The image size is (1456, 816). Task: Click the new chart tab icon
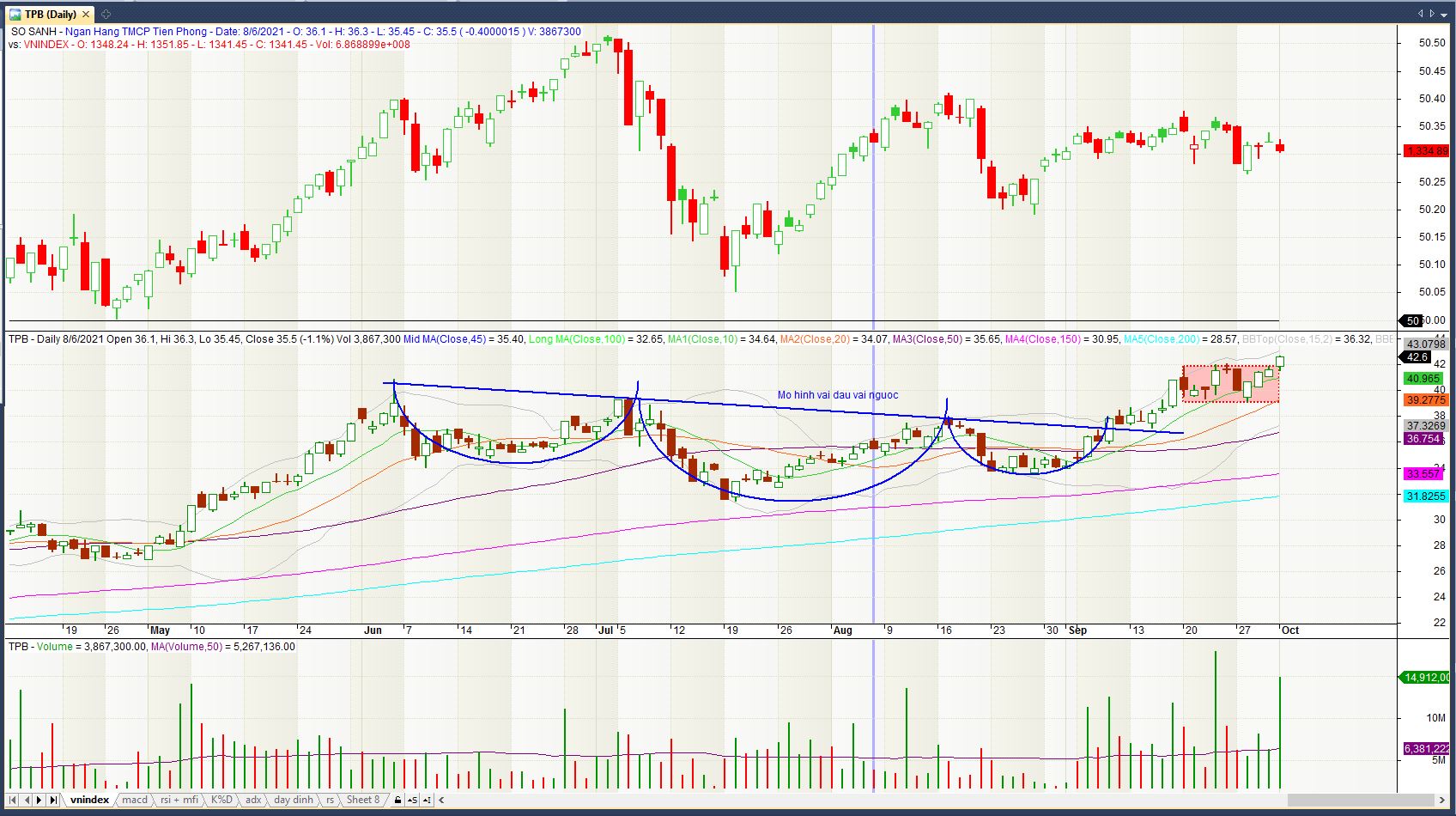point(106,14)
